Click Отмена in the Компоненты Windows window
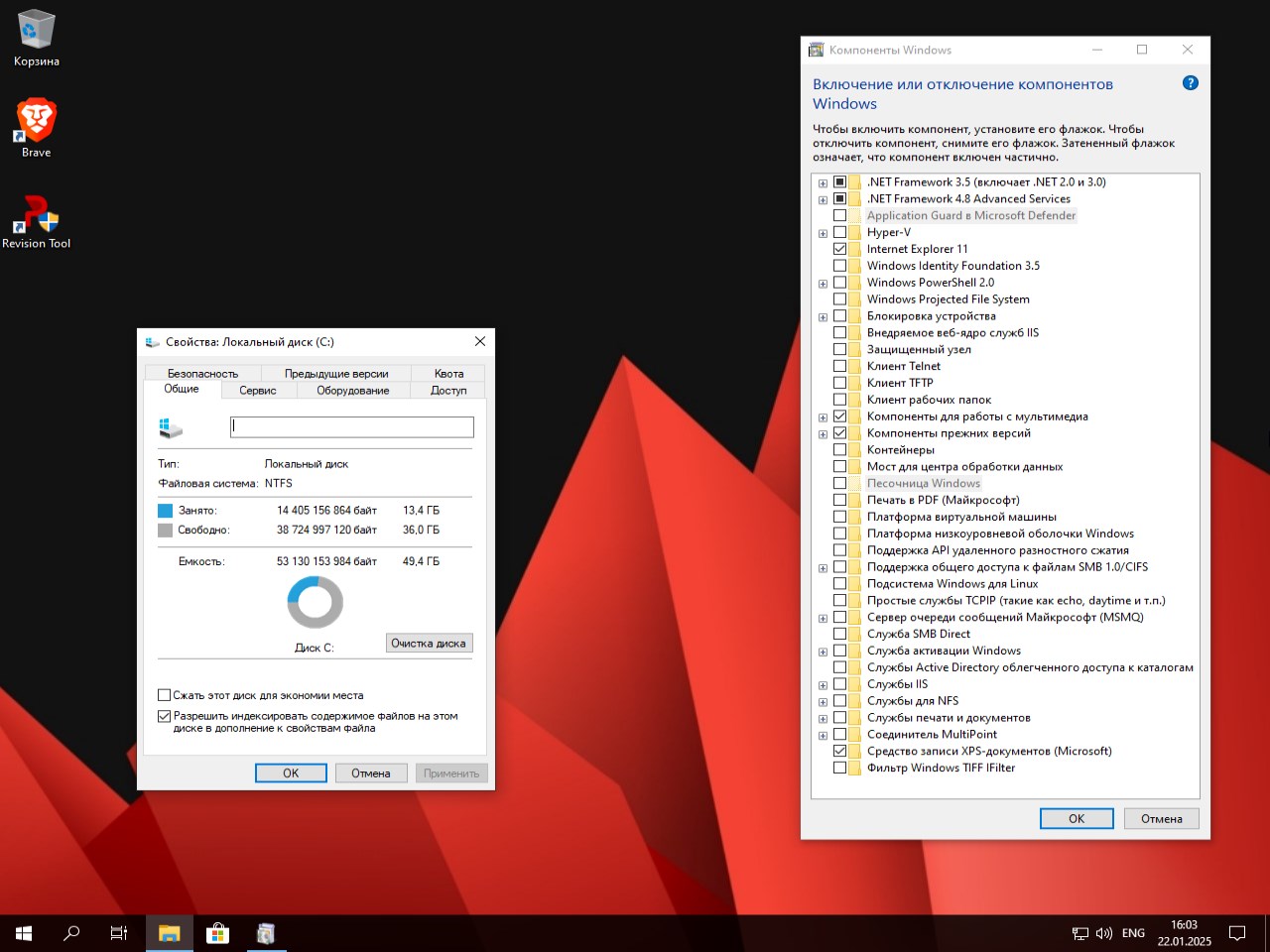 (1162, 818)
